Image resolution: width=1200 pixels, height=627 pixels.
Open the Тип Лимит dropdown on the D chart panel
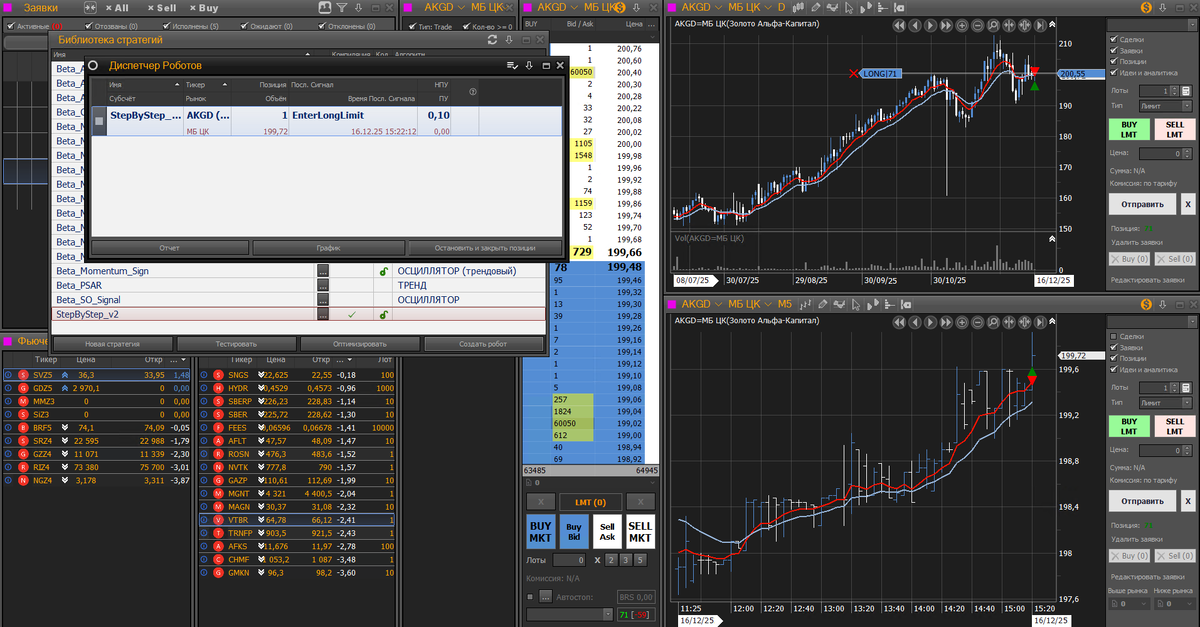[1166, 106]
